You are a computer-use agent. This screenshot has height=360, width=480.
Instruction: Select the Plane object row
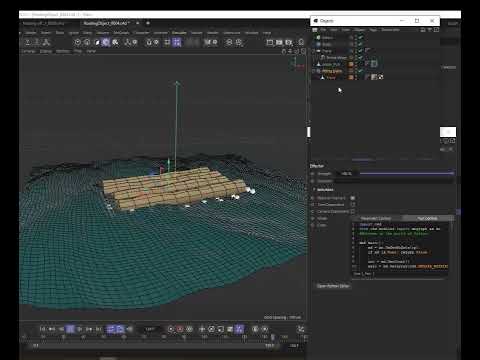pyautogui.click(x=326, y=51)
